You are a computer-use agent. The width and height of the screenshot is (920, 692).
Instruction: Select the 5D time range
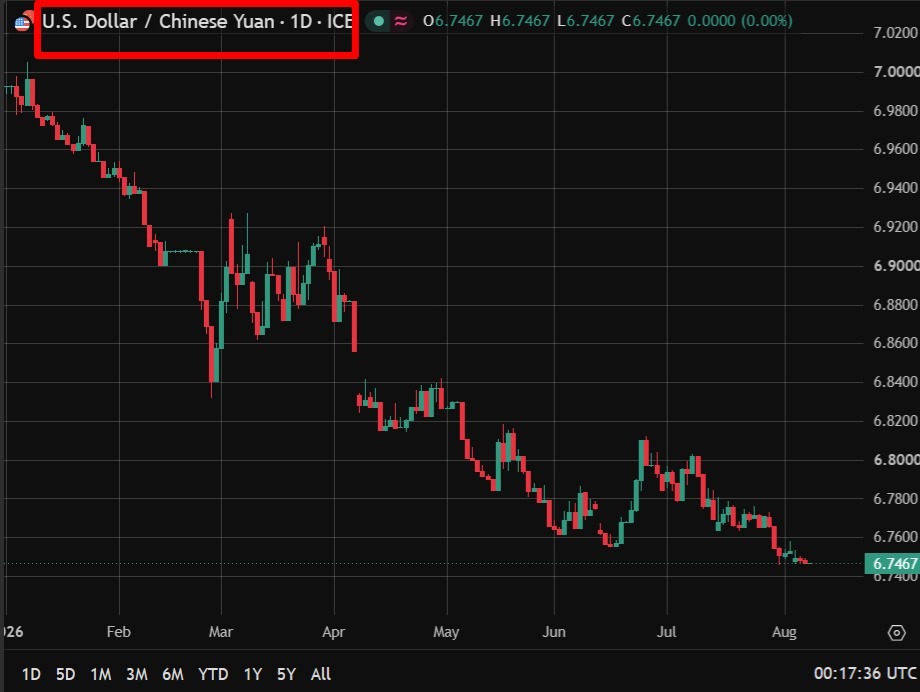point(65,674)
